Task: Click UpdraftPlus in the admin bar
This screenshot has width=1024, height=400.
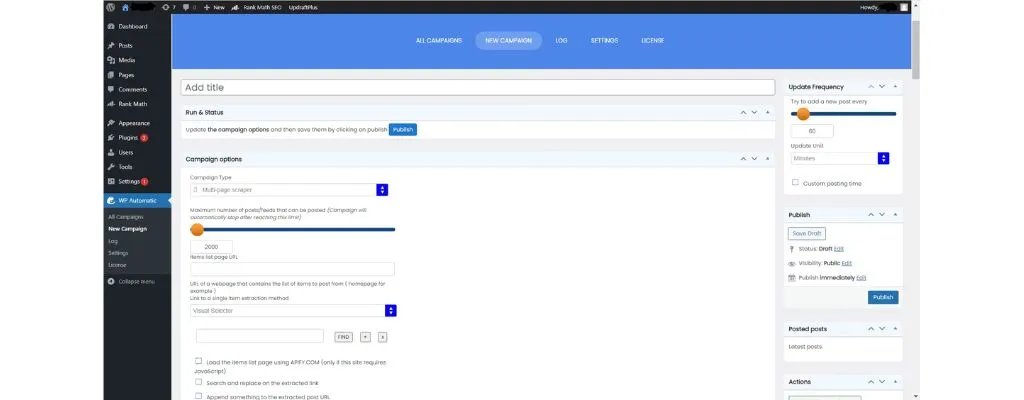Action: 303,7
